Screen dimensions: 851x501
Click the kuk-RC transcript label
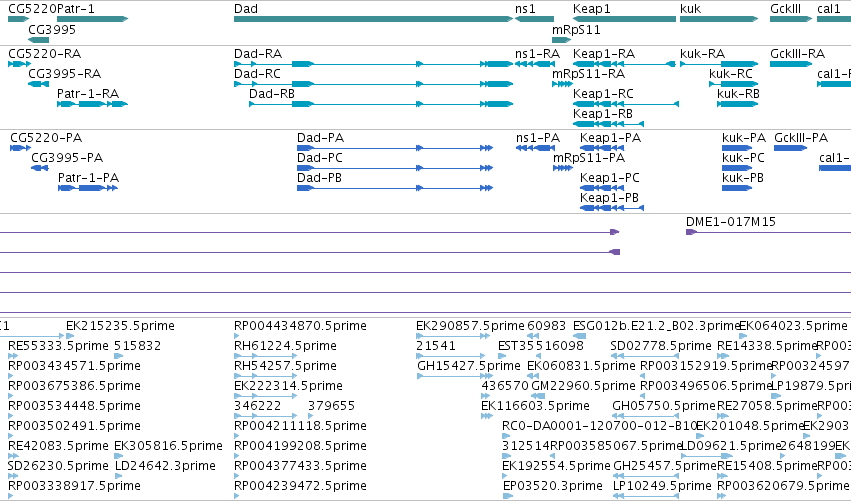(731, 73)
